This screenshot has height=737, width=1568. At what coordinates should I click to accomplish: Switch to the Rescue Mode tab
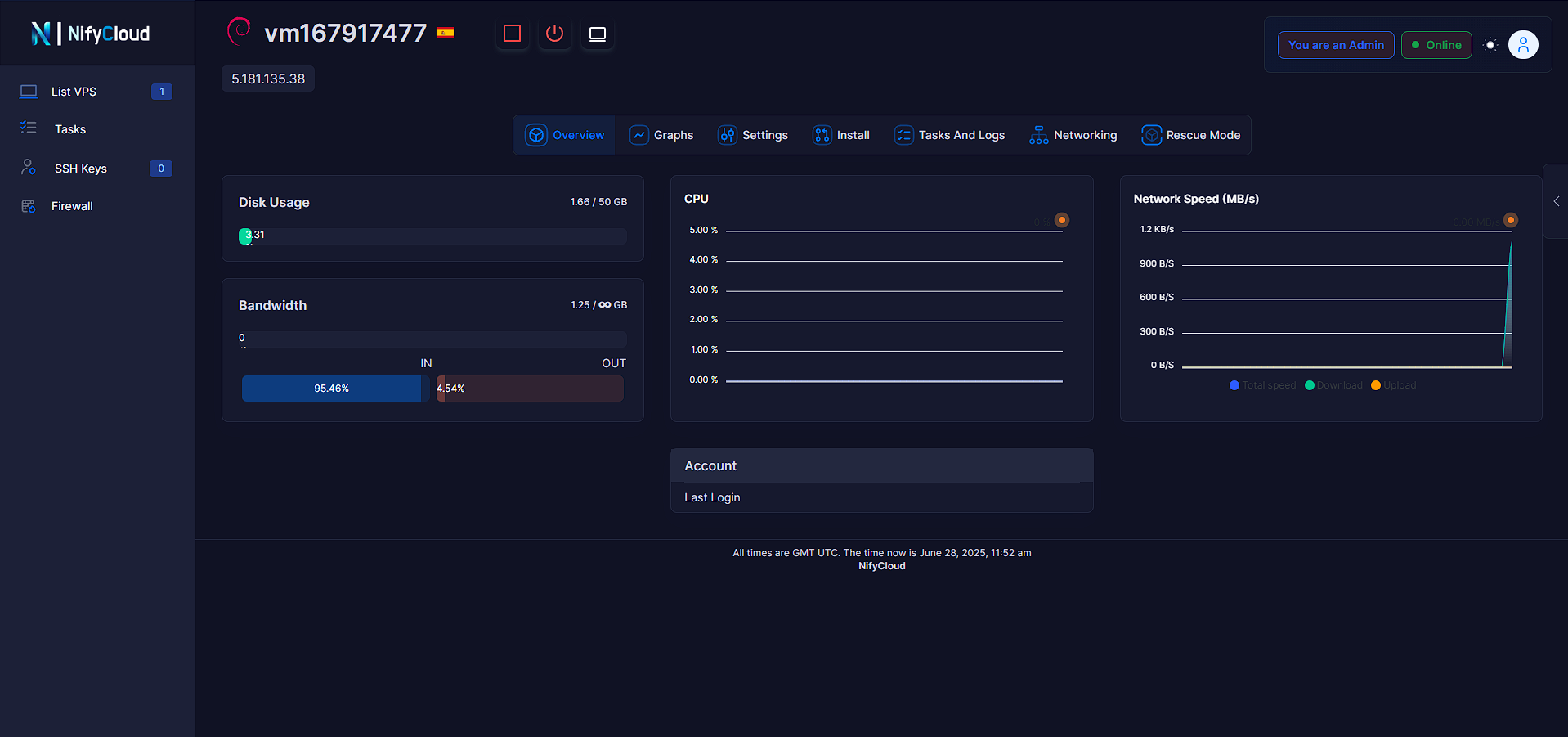click(x=1191, y=135)
